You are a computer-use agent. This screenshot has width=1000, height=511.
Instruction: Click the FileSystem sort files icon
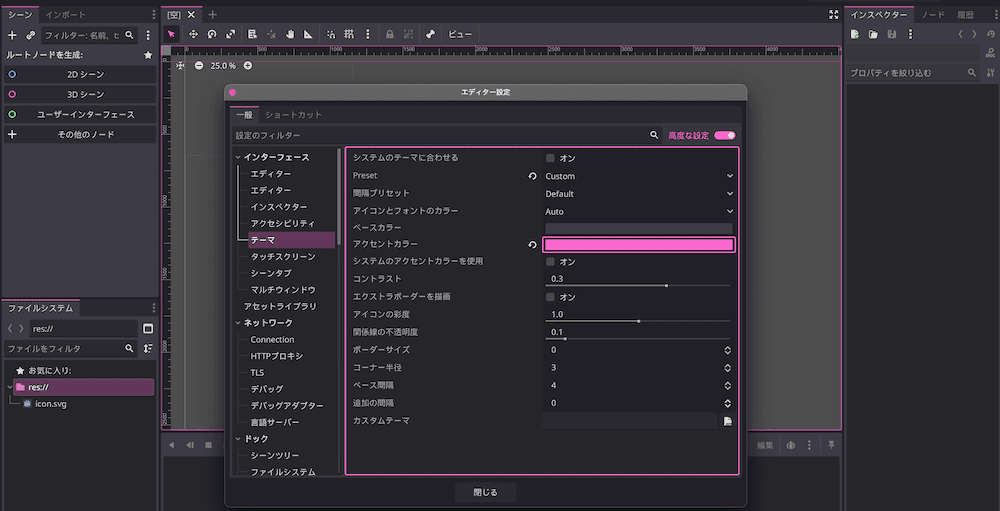coord(148,348)
